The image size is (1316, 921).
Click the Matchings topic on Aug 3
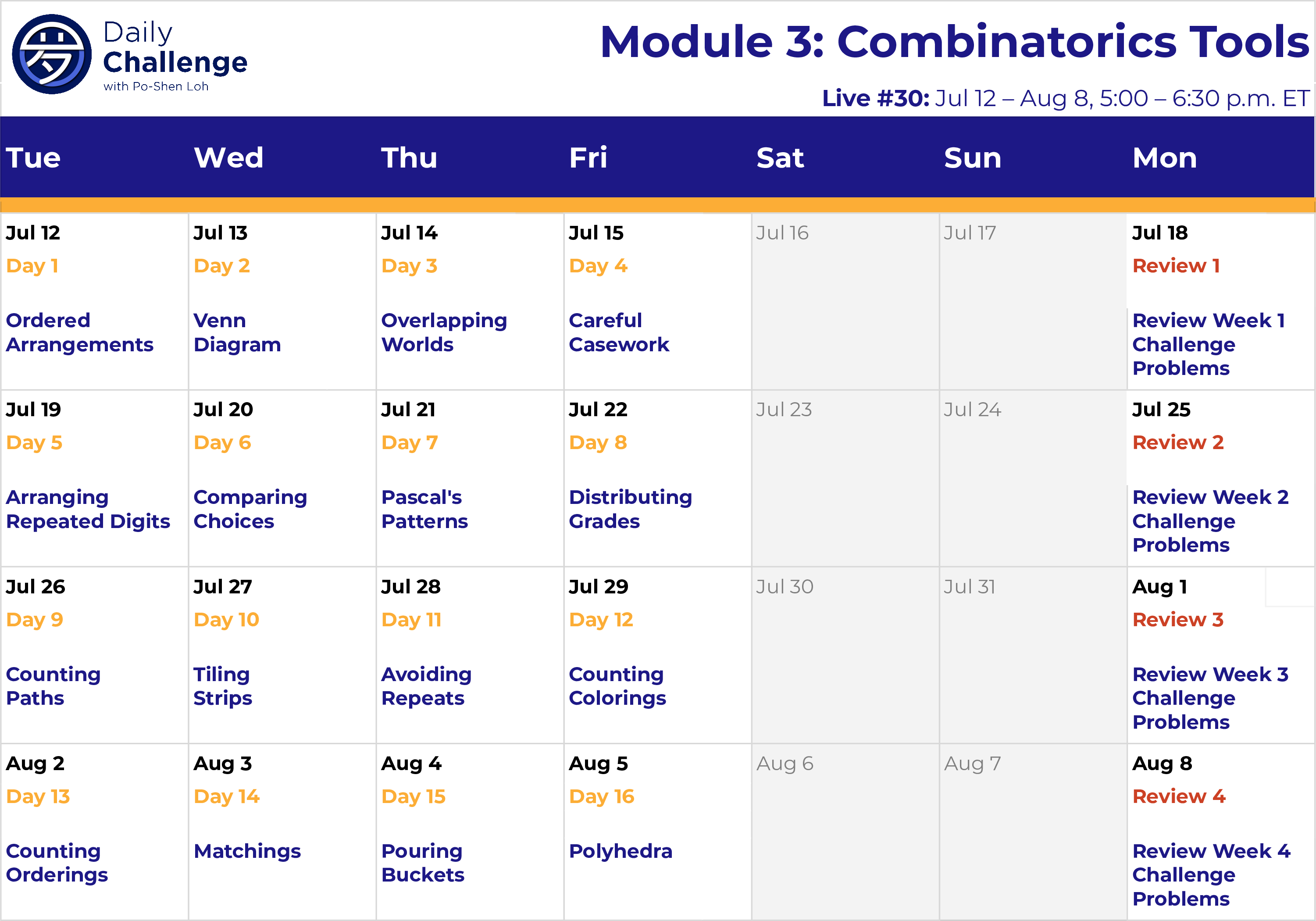click(247, 851)
